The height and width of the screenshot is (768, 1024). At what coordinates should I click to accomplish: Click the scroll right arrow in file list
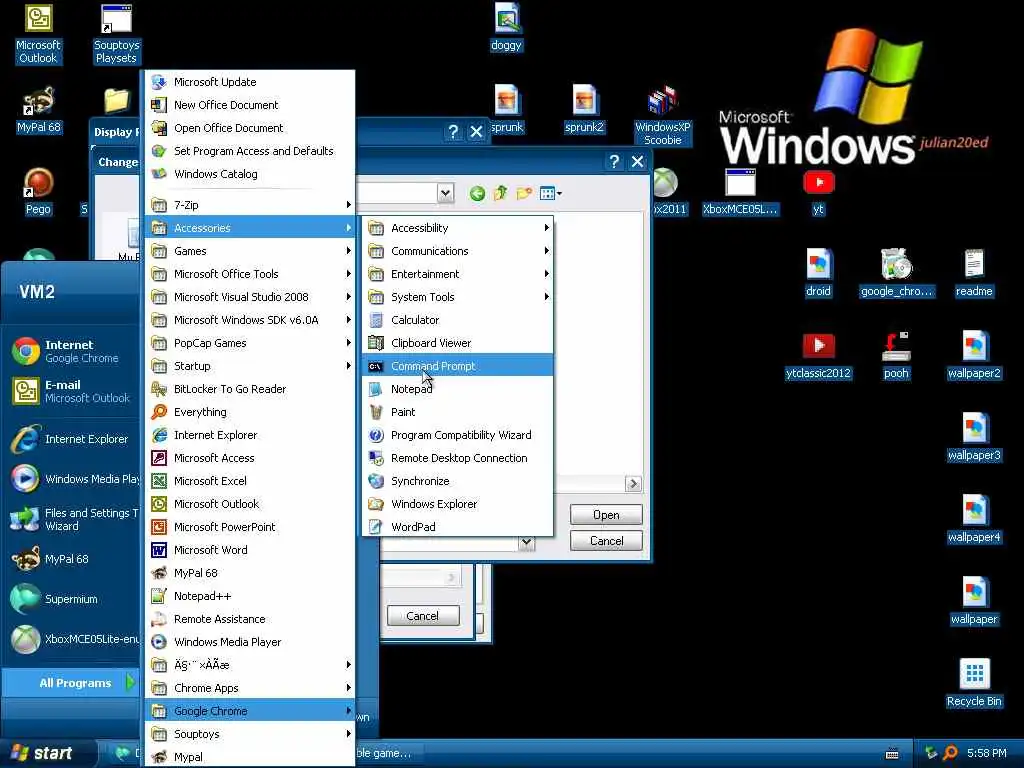633,483
